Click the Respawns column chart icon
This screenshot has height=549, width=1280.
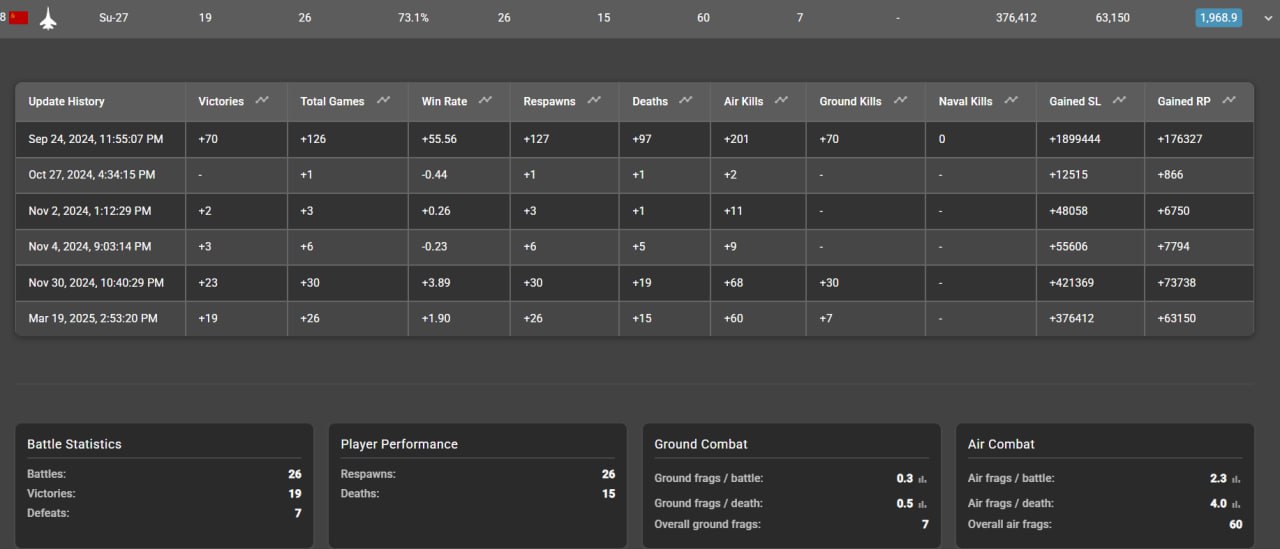[595, 100]
